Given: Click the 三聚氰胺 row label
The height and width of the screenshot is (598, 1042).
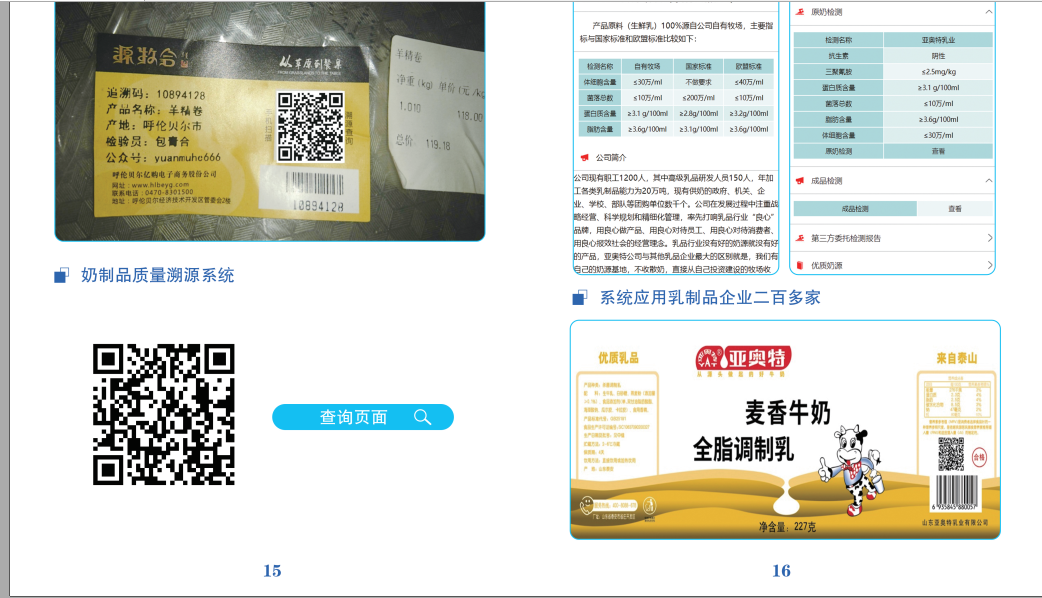Looking at the screenshot, I should (839, 72).
